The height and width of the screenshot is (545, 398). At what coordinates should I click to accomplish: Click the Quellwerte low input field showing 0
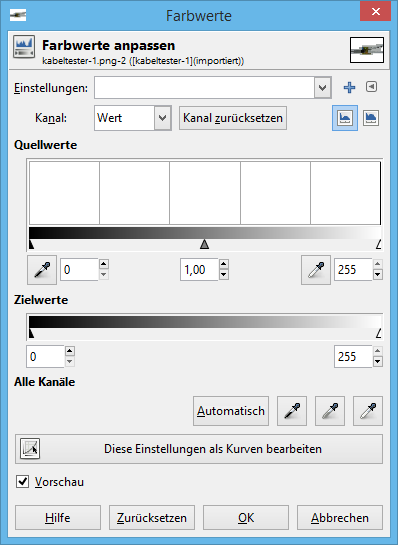pyautogui.click(x=80, y=270)
